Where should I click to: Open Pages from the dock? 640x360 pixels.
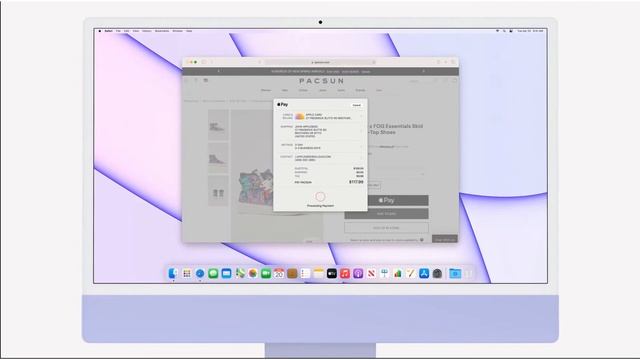pyautogui.click(x=411, y=273)
